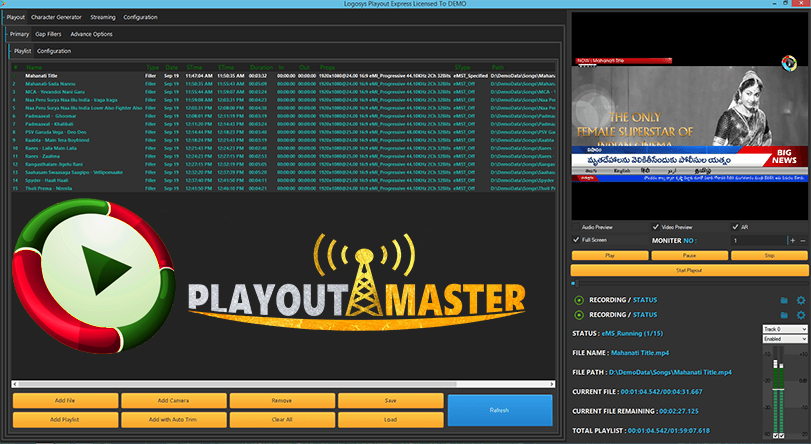Save the playlist with the Save button
The image size is (811, 444).
tap(391, 401)
